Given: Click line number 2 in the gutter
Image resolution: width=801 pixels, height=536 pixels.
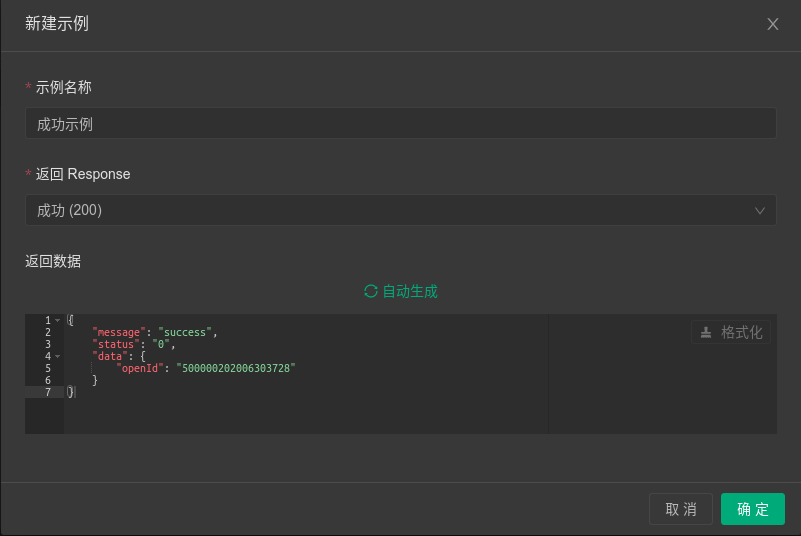Looking at the screenshot, I should tap(47, 332).
